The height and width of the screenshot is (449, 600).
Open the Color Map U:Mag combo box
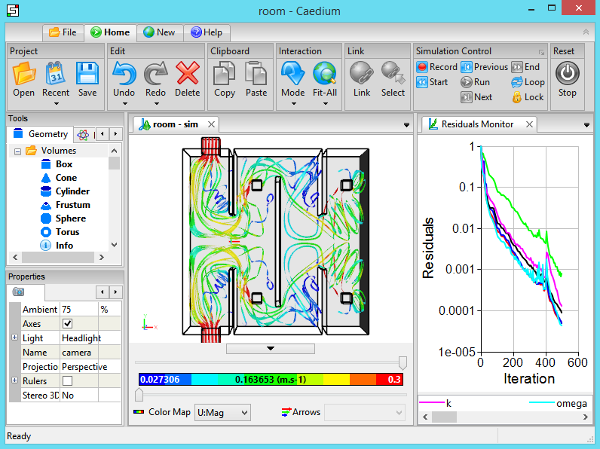222,413
